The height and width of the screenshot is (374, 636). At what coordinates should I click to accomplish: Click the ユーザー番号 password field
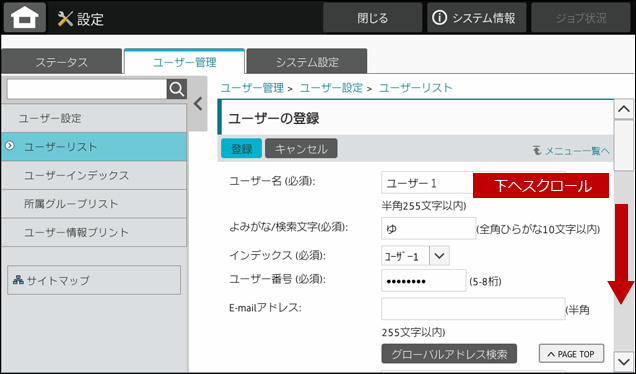(x=423, y=280)
